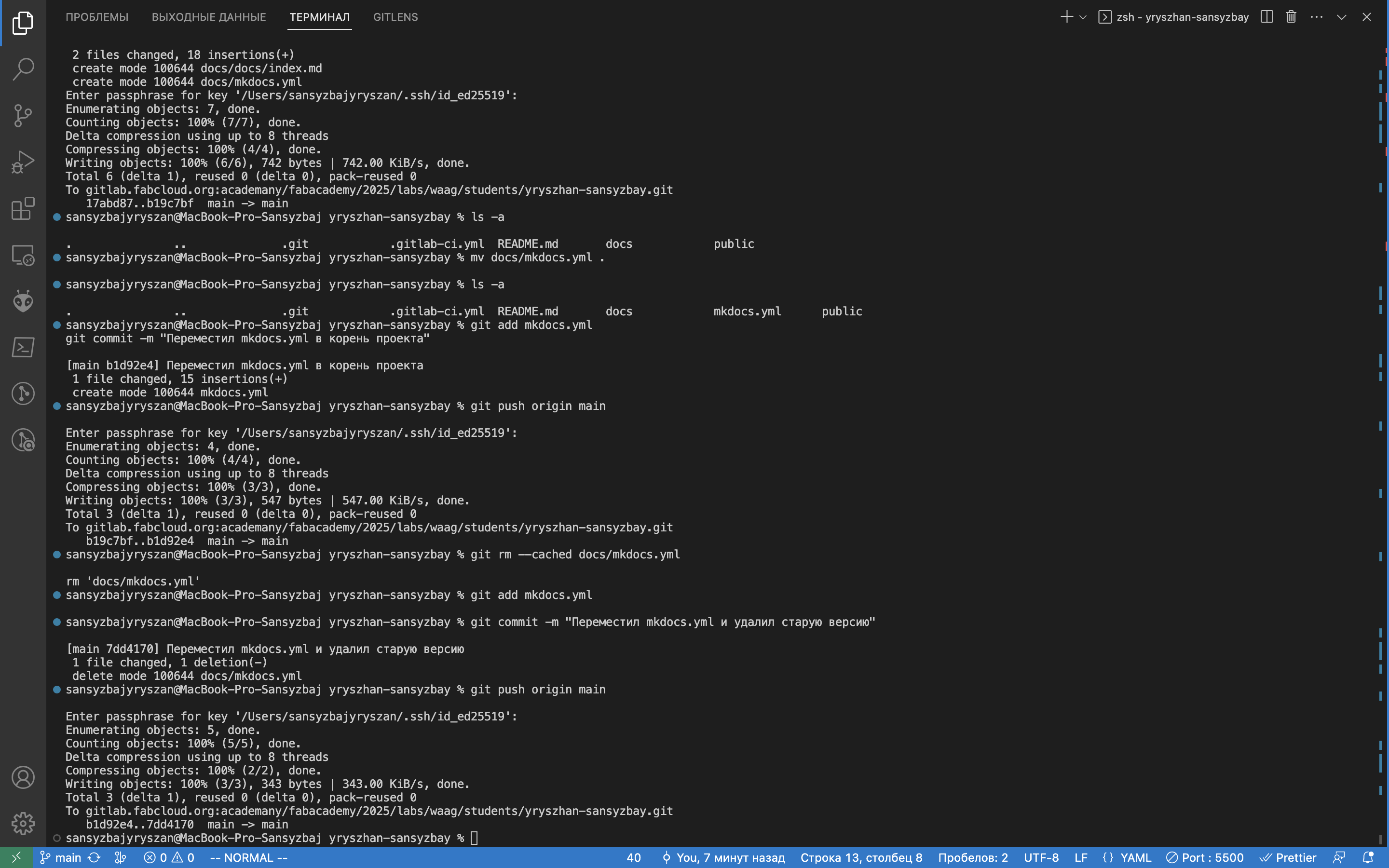This screenshot has width=1389, height=868.
Task: Click '2 files changed, 18 insertions(+)' line
Action: pos(183,54)
